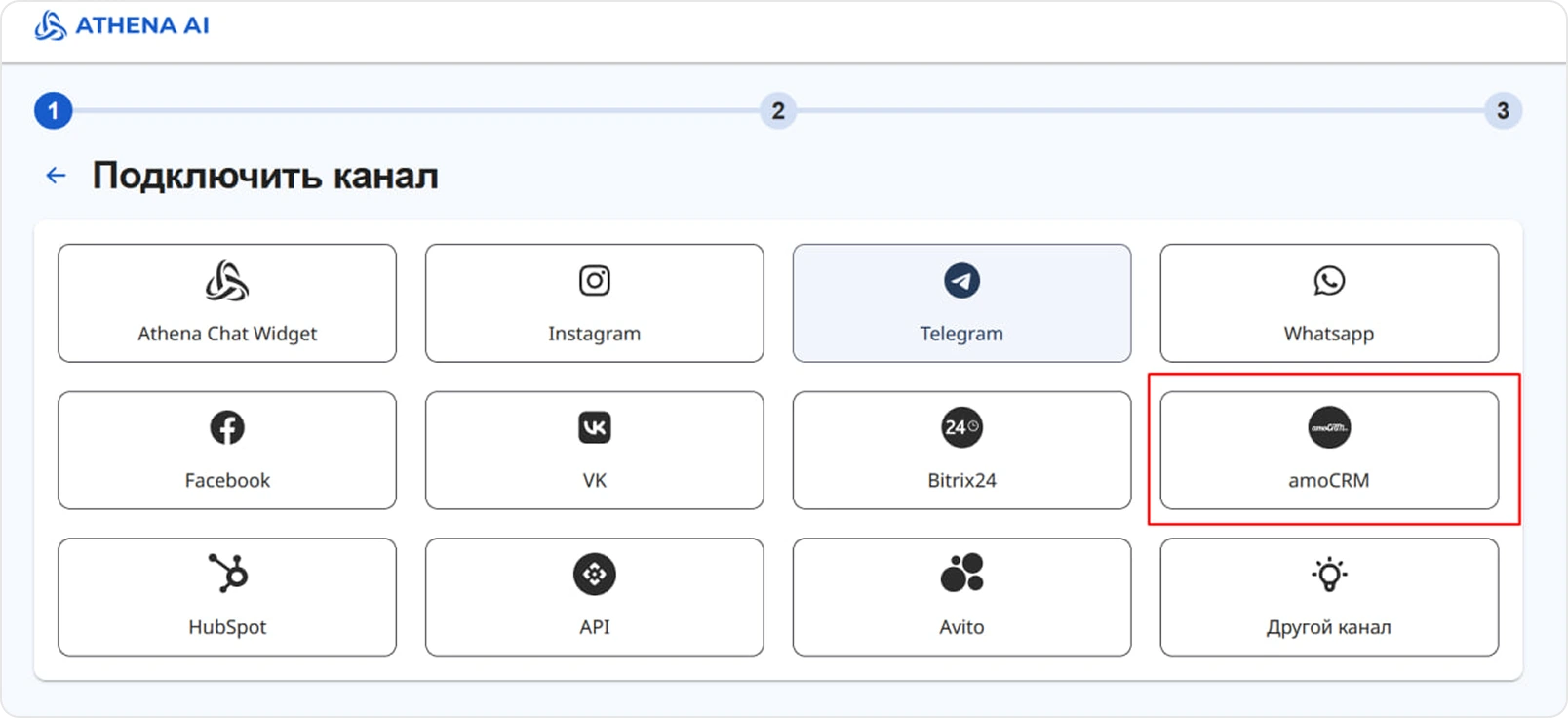This screenshot has width=1568, height=718.
Task: Click the Whatsapp phone bubble icon
Action: 1329,281
